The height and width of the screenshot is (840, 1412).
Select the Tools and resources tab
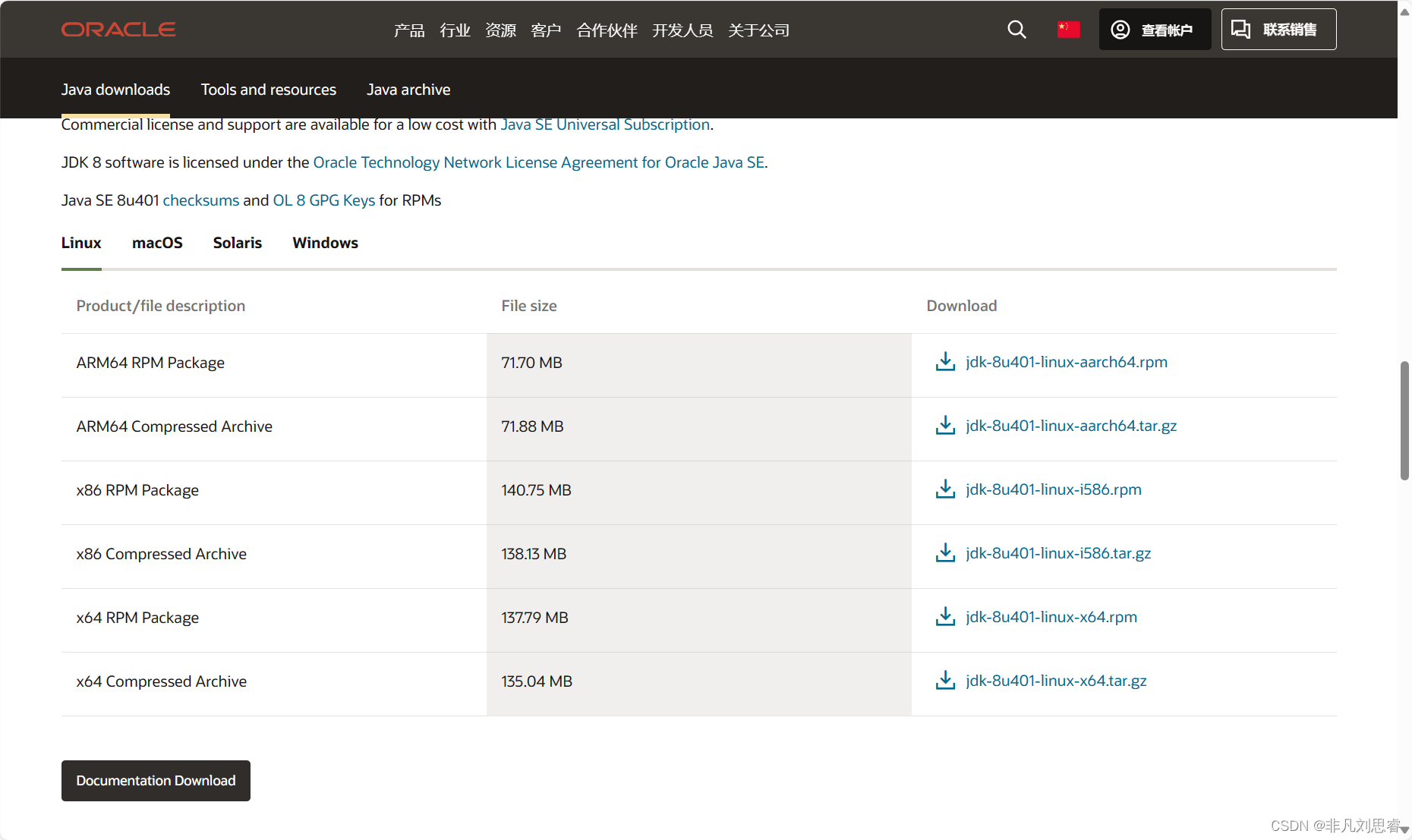pyautogui.click(x=268, y=90)
